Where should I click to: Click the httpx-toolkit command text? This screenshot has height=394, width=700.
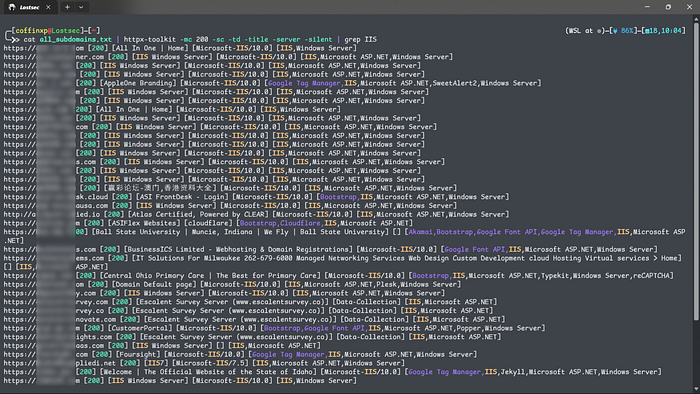click(x=150, y=39)
